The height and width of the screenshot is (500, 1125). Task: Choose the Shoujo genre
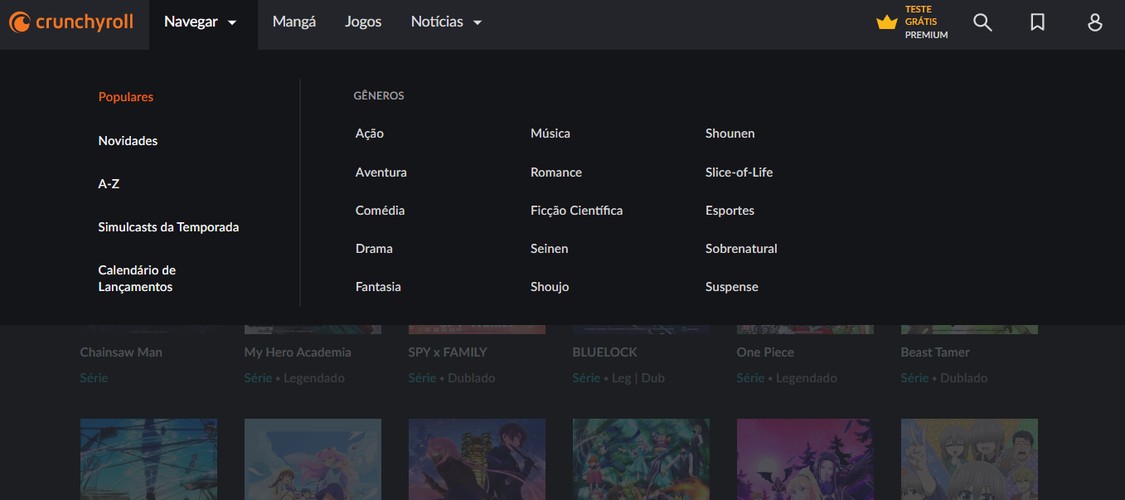pyautogui.click(x=550, y=286)
